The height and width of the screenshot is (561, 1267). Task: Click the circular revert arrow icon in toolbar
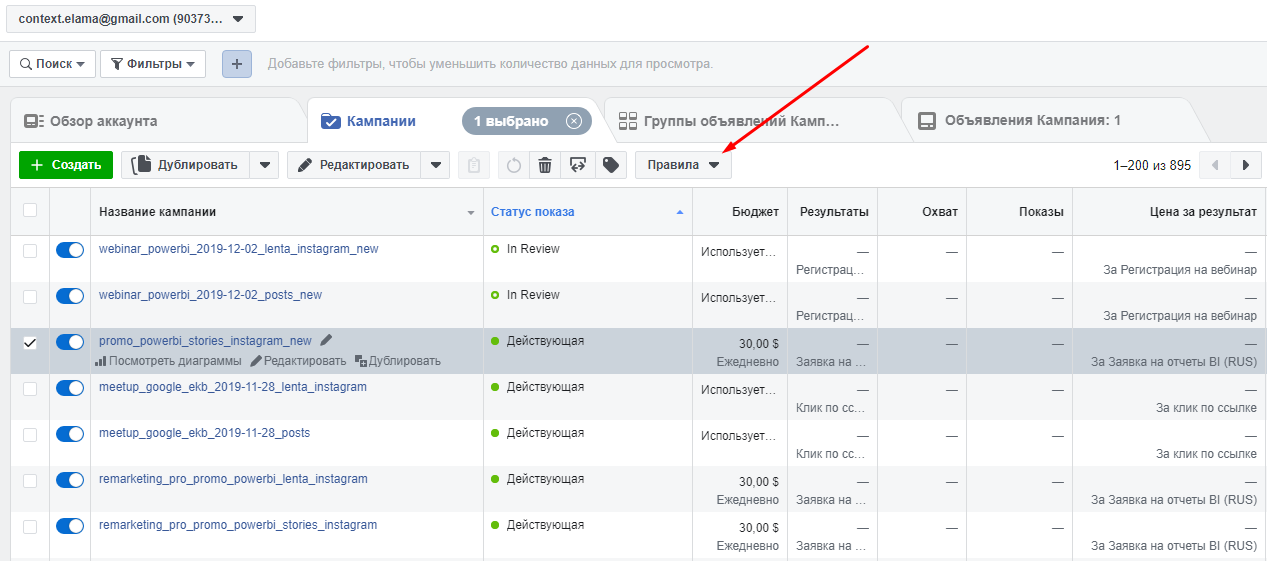coord(513,165)
